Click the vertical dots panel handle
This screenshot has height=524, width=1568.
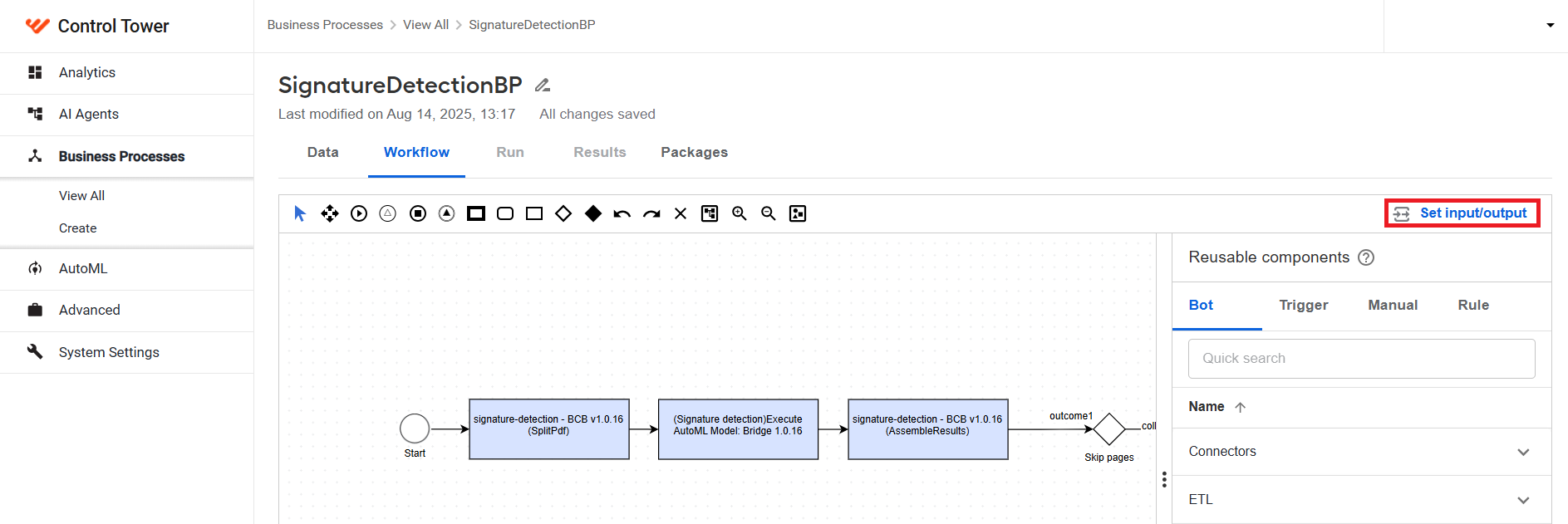pos(1164,479)
